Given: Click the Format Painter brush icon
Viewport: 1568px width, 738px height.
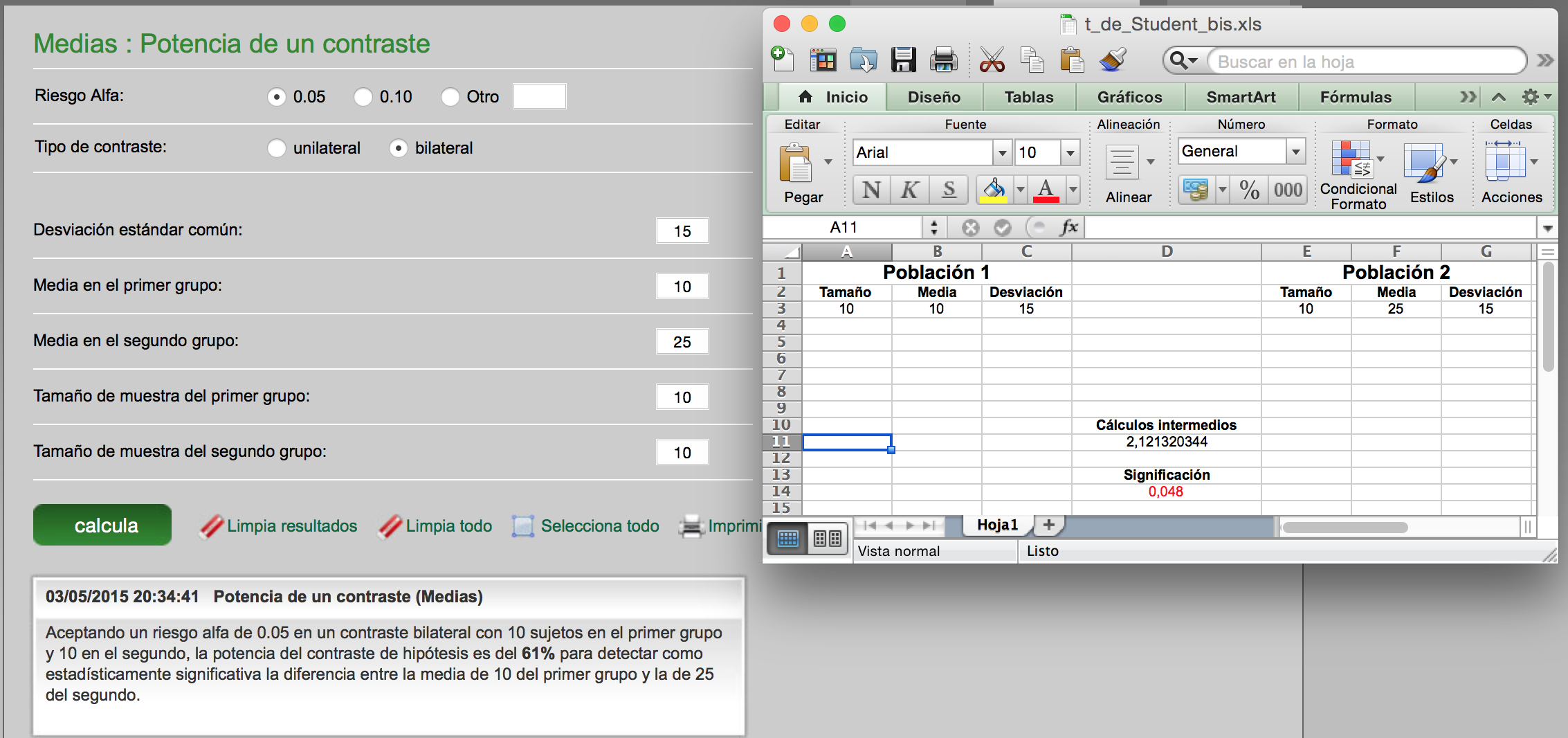Looking at the screenshot, I should pyautogui.click(x=1112, y=61).
